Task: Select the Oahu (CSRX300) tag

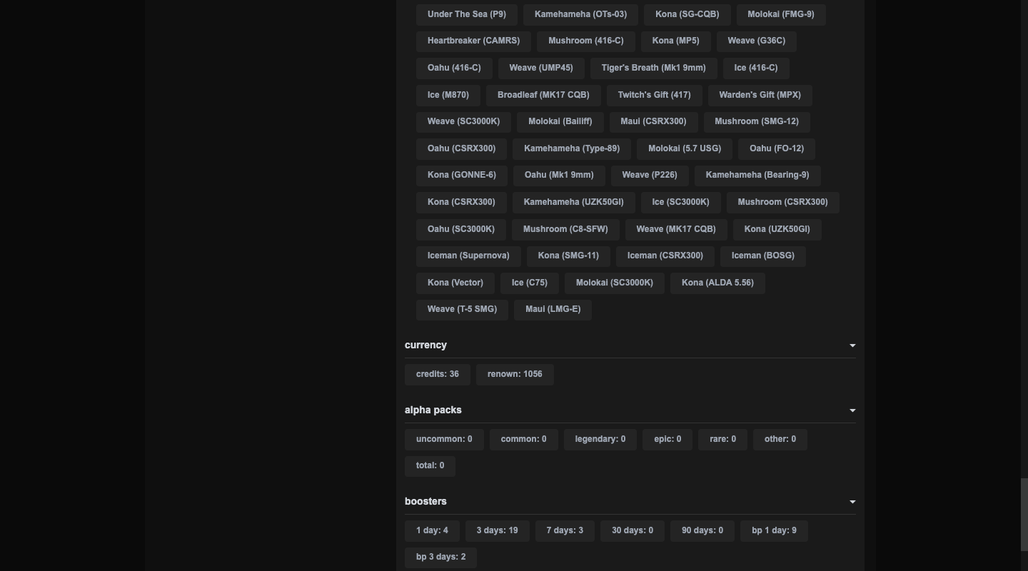Action: click(462, 149)
